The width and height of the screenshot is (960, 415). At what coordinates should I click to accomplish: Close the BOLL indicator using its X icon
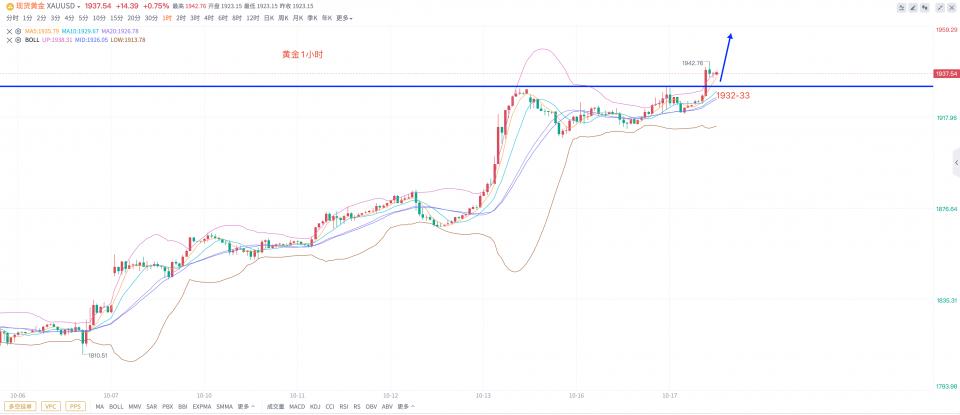coord(9,40)
